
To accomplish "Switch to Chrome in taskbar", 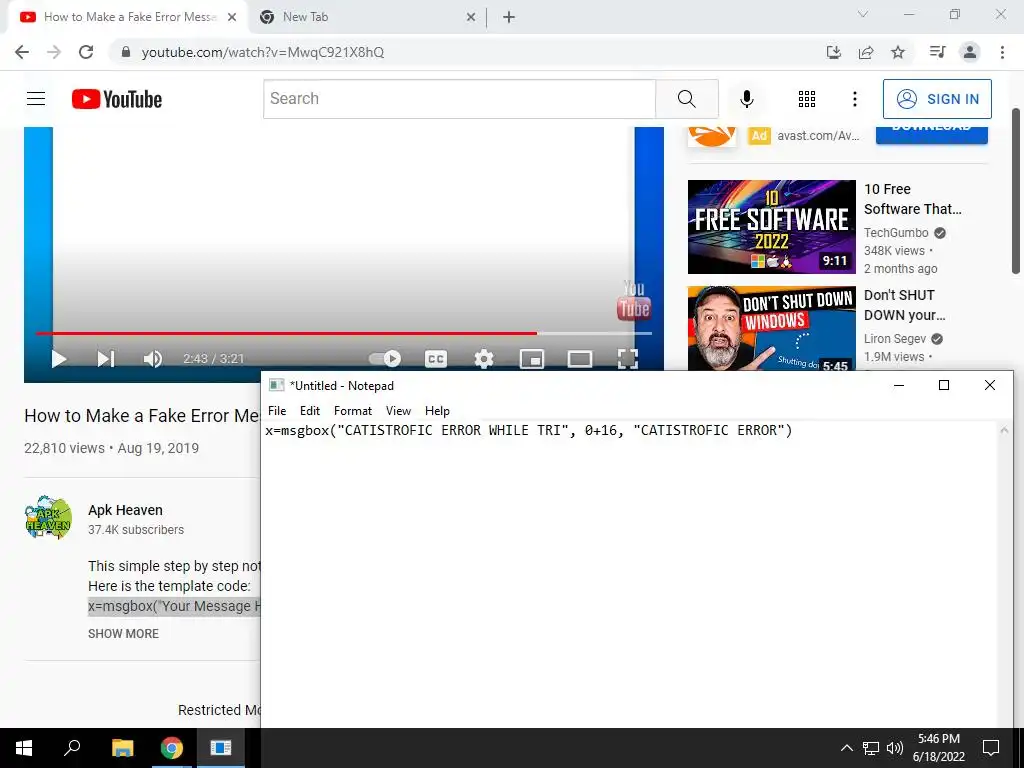I will coord(172,748).
